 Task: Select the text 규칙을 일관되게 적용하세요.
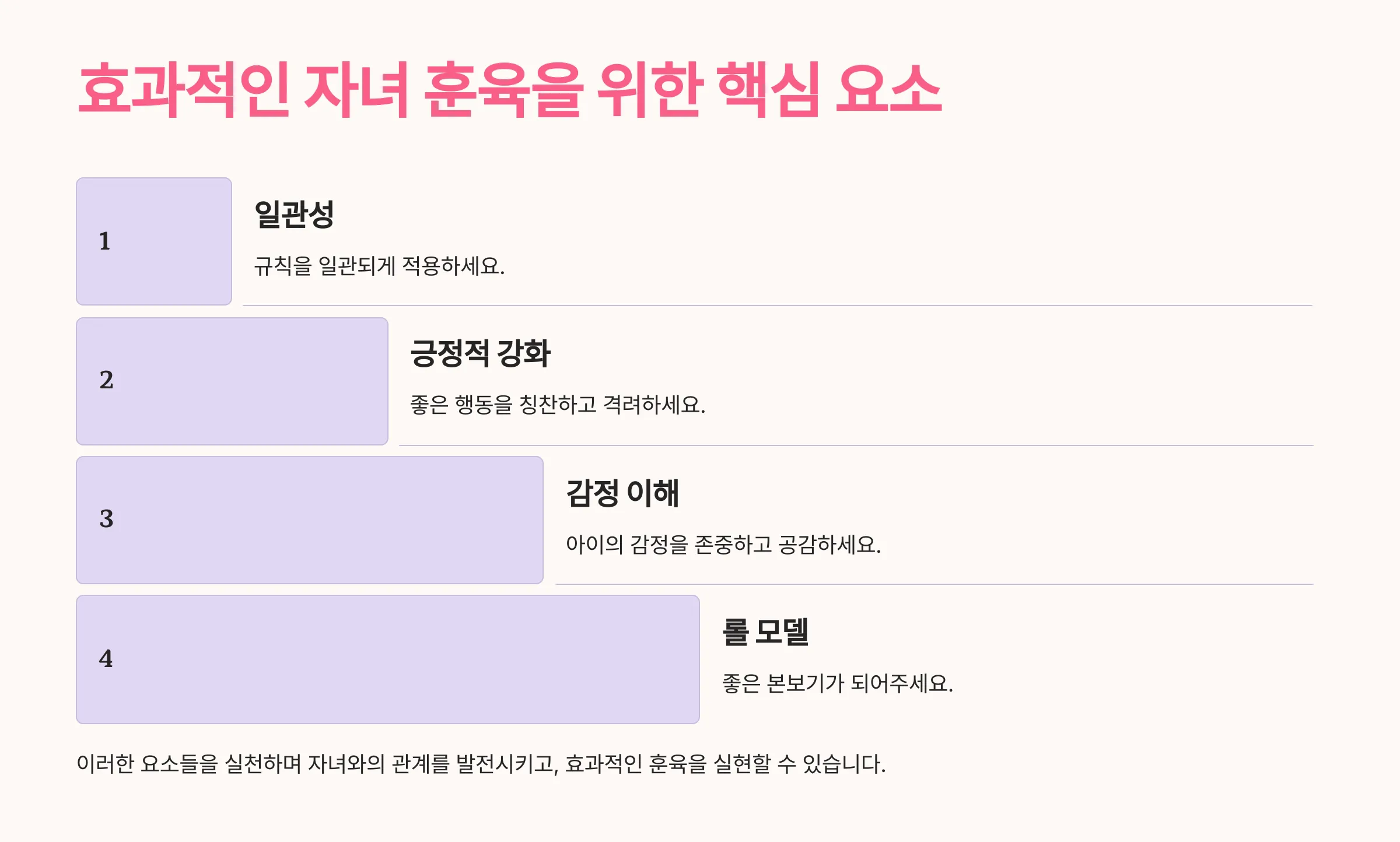[379, 266]
